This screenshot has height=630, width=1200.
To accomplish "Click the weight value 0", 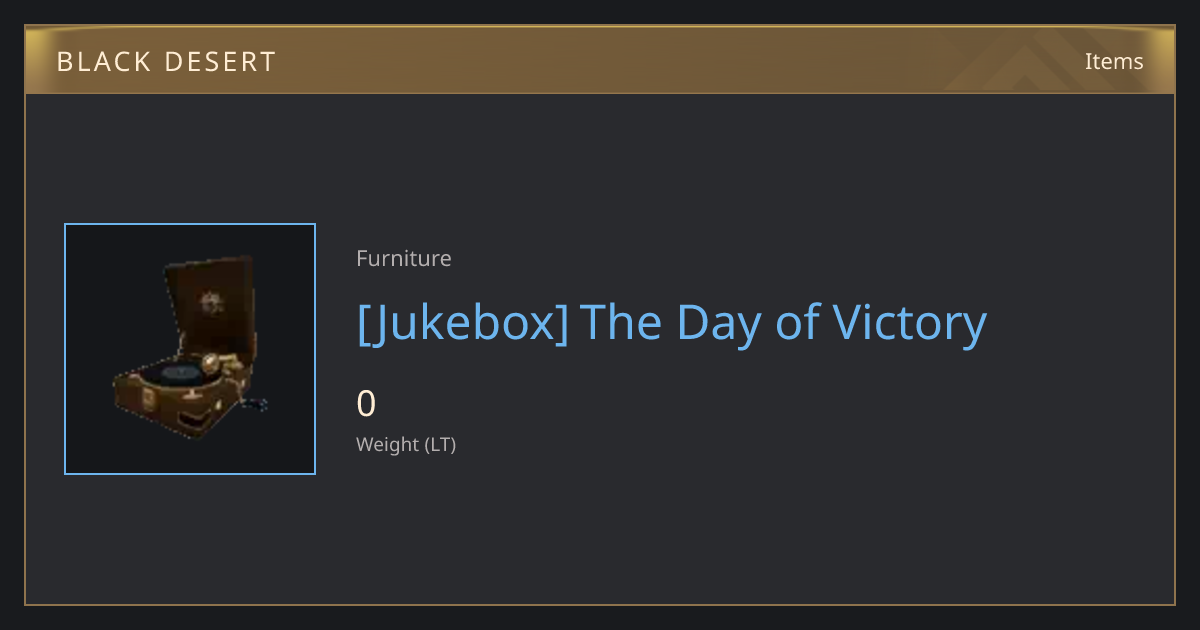I will coord(366,404).
